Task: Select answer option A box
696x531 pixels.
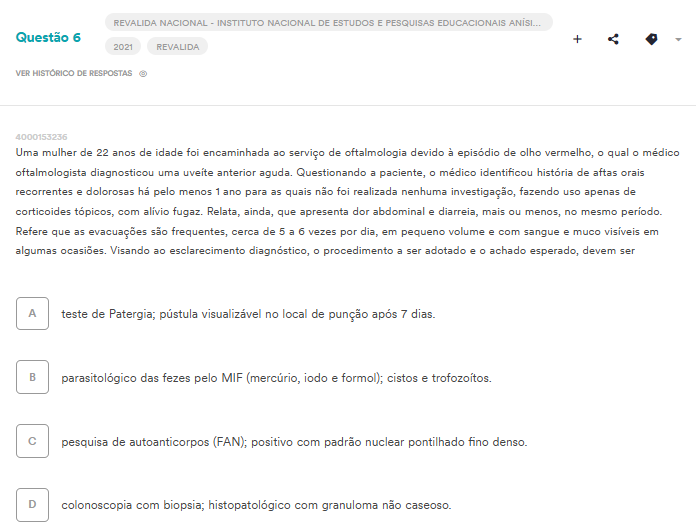Action: point(32,313)
